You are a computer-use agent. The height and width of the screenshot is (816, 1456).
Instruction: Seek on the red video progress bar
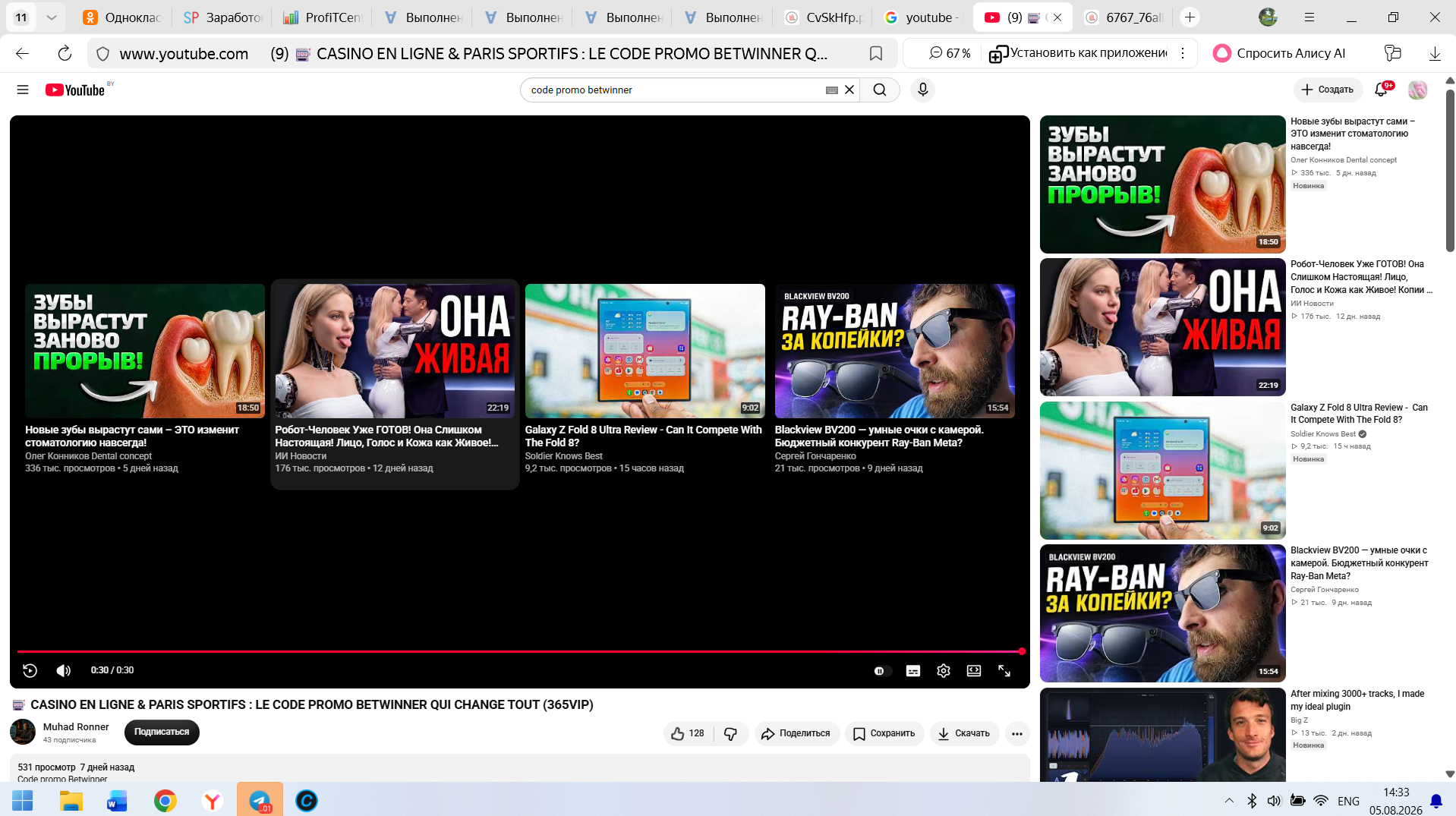click(520, 651)
